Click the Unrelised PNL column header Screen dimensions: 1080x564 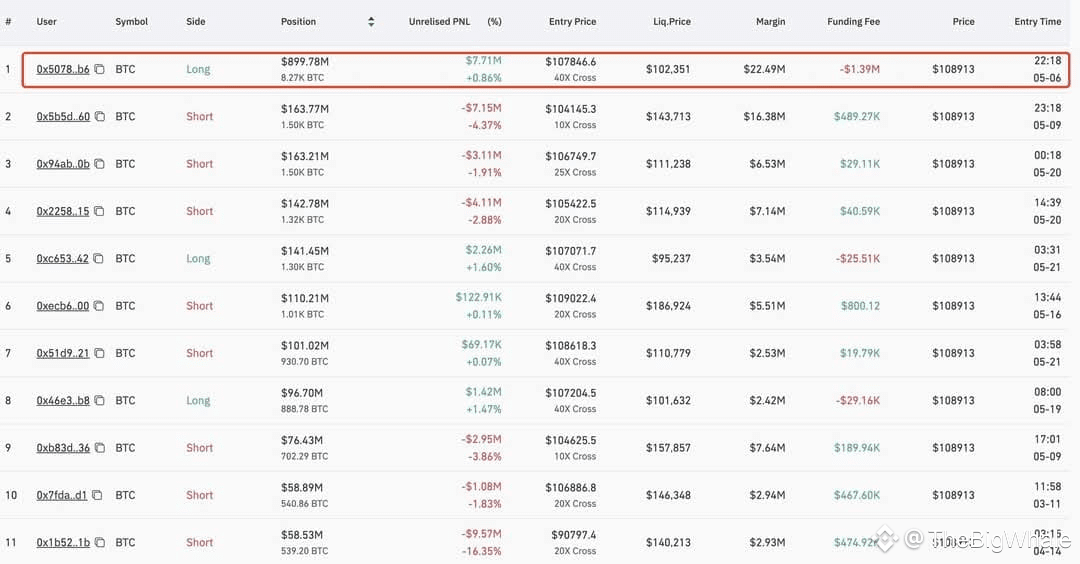click(x=439, y=22)
